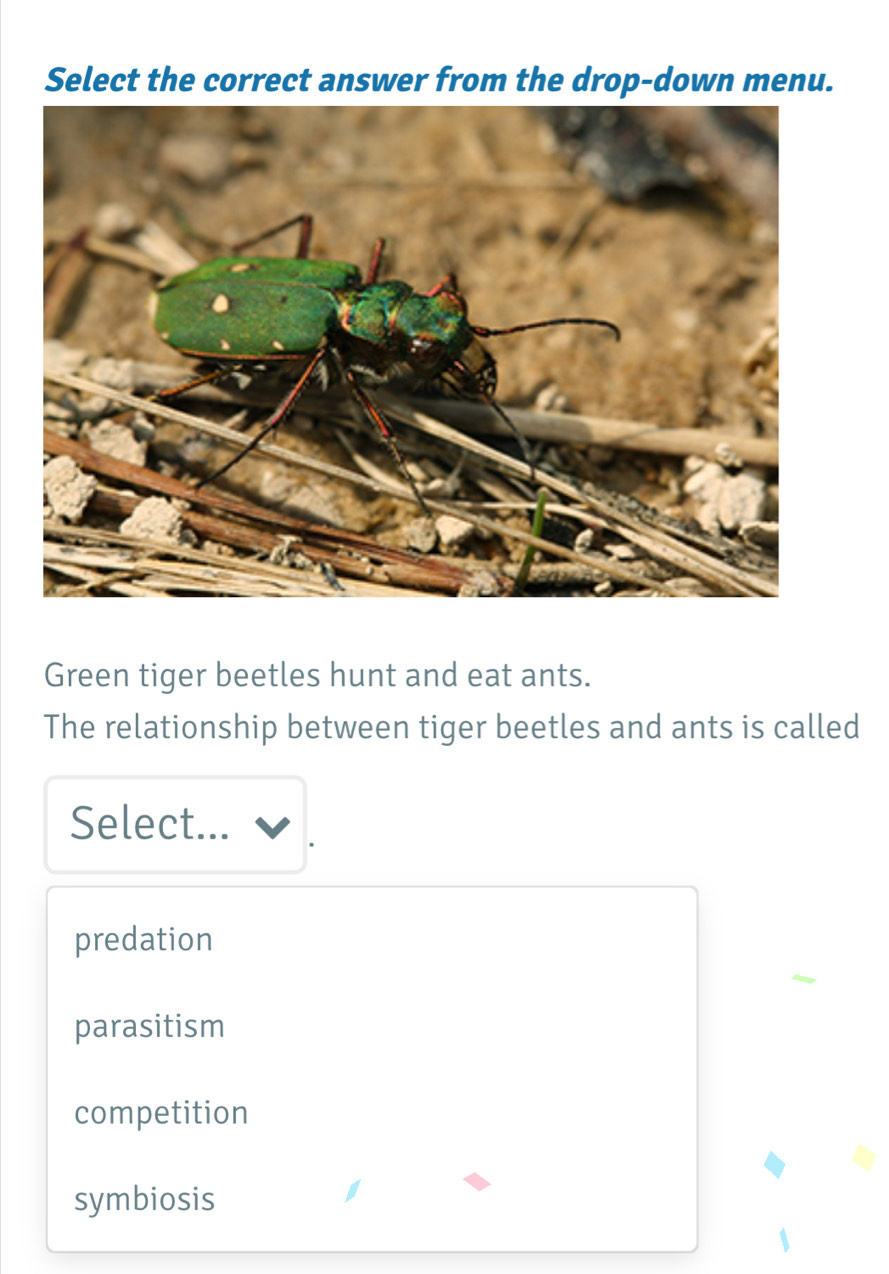Click the green confetti piece

(805, 979)
